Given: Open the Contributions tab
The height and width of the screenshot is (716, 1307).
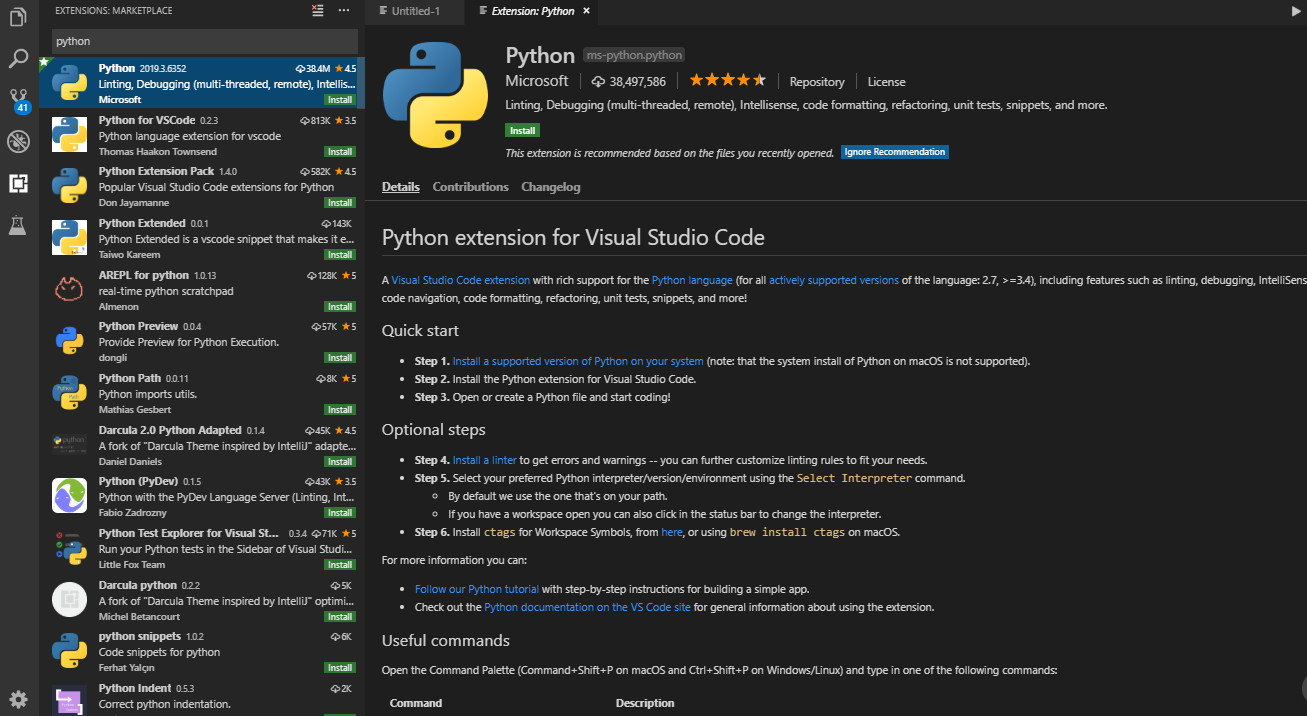Looking at the screenshot, I should pos(470,187).
